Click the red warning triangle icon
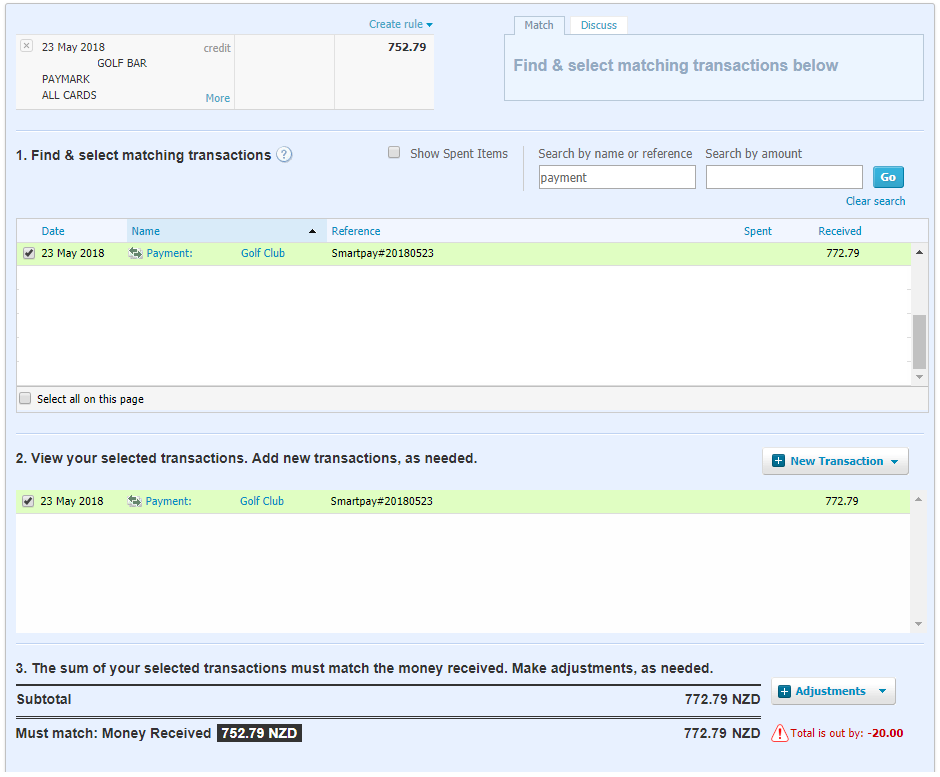This screenshot has height=777, width=940. point(780,733)
